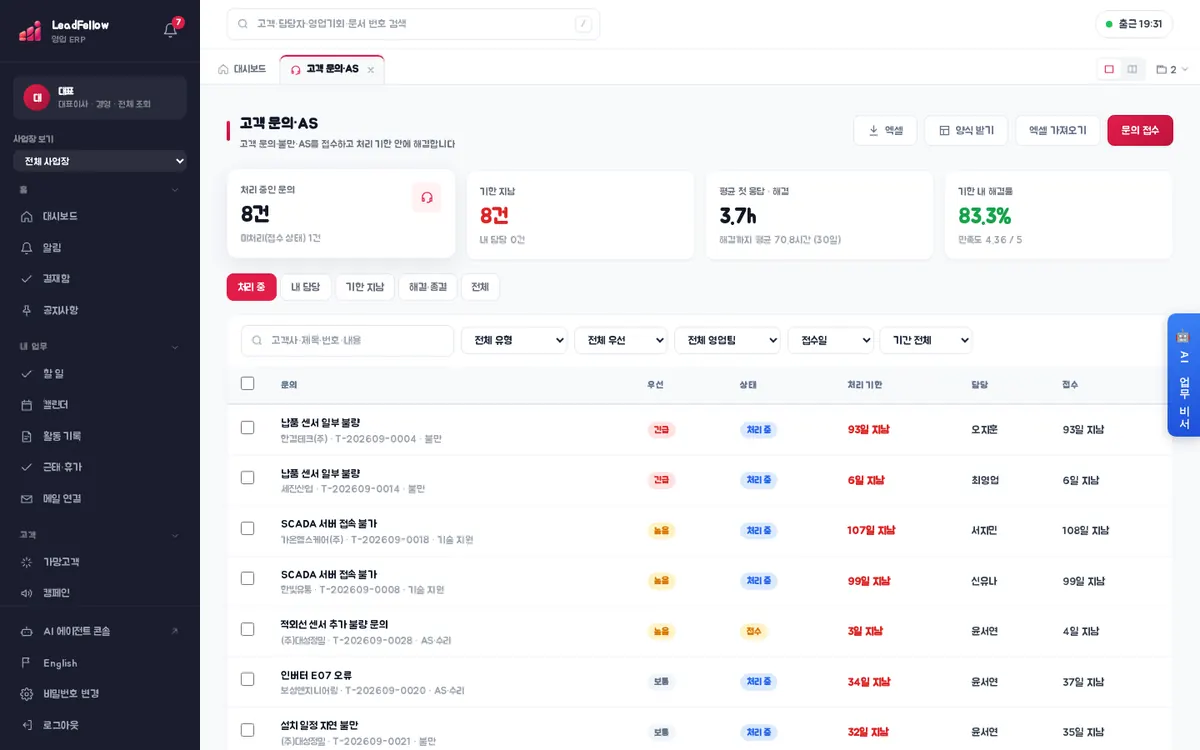Check the row for 설치 일정 지연 불만
This screenshot has height=750, width=1200.
coord(248,729)
